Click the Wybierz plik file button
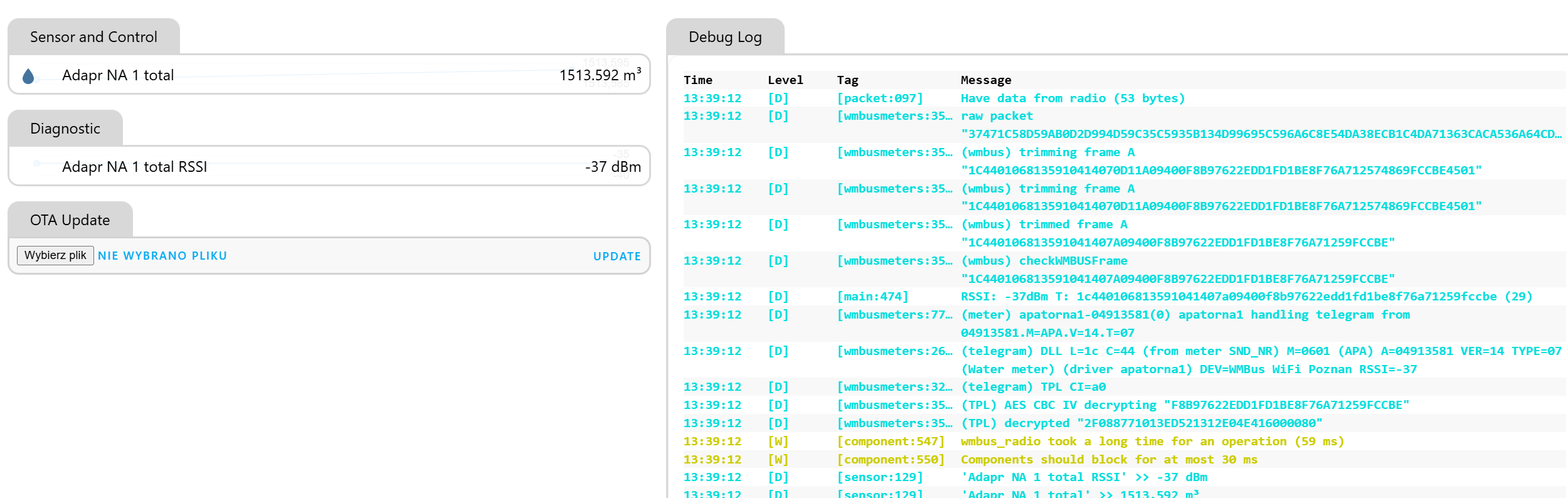The height and width of the screenshot is (498, 1568). point(55,255)
